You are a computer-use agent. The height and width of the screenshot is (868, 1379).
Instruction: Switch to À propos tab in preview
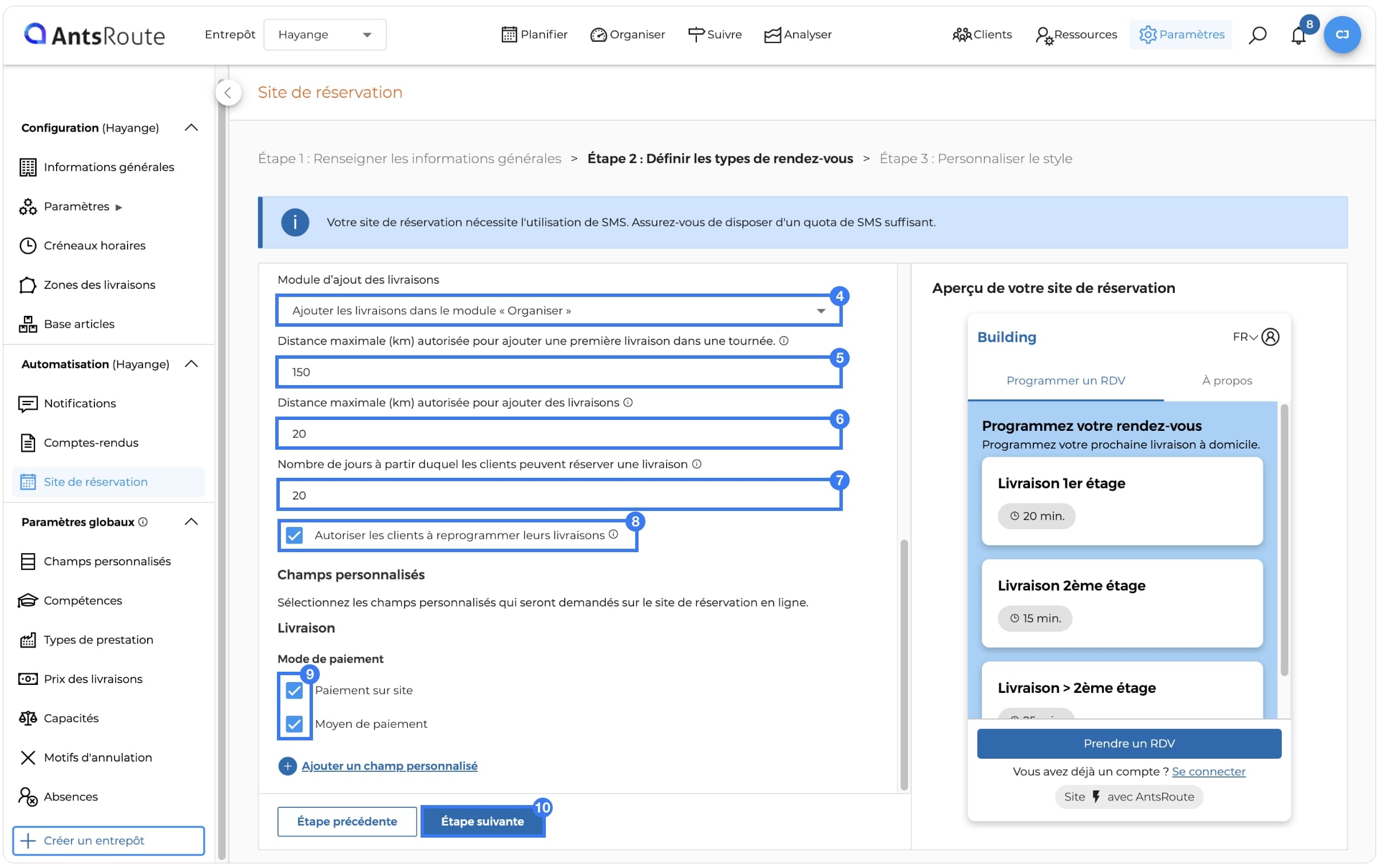point(1227,381)
